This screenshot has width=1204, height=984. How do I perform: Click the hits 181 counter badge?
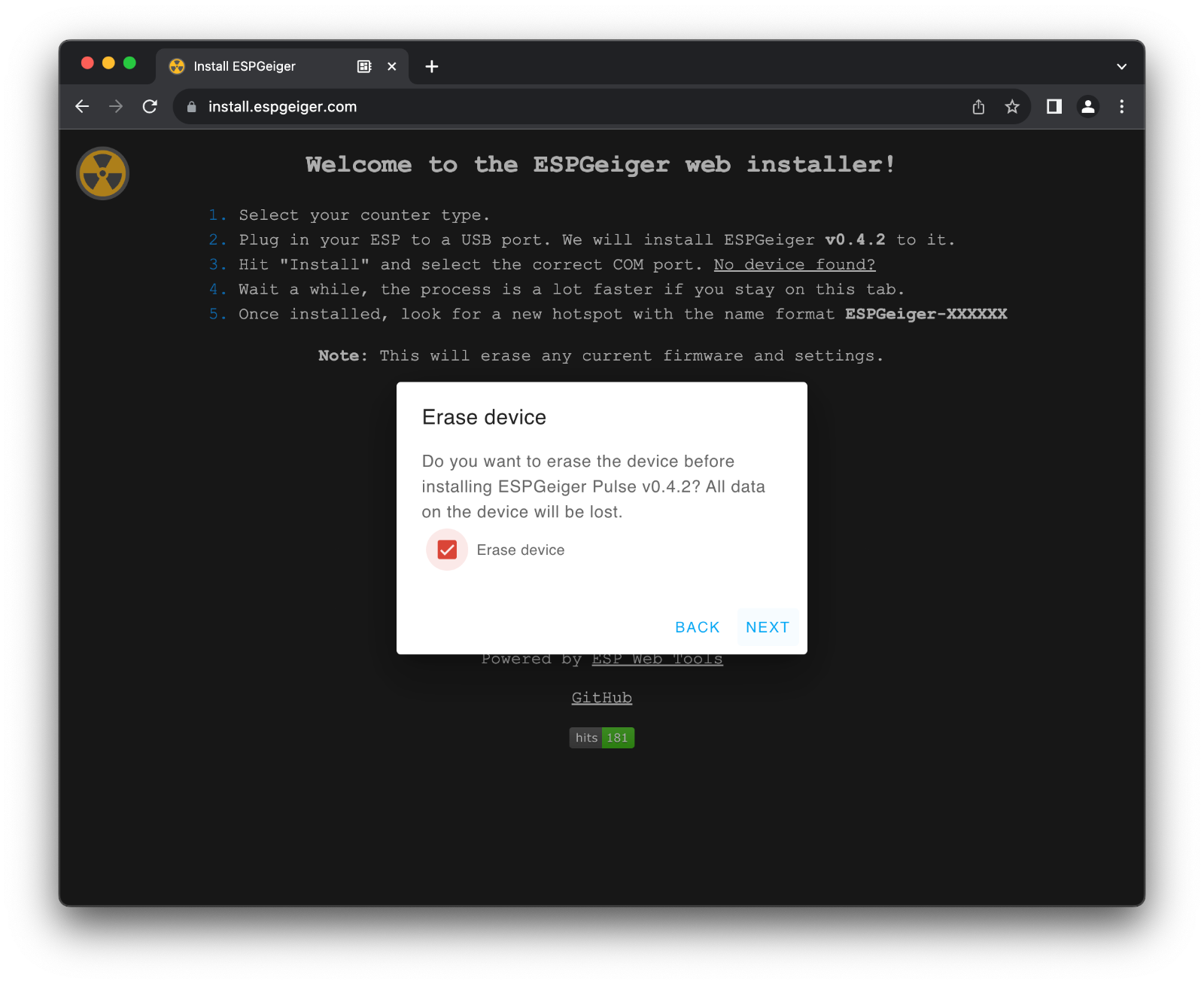click(x=602, y=738)
